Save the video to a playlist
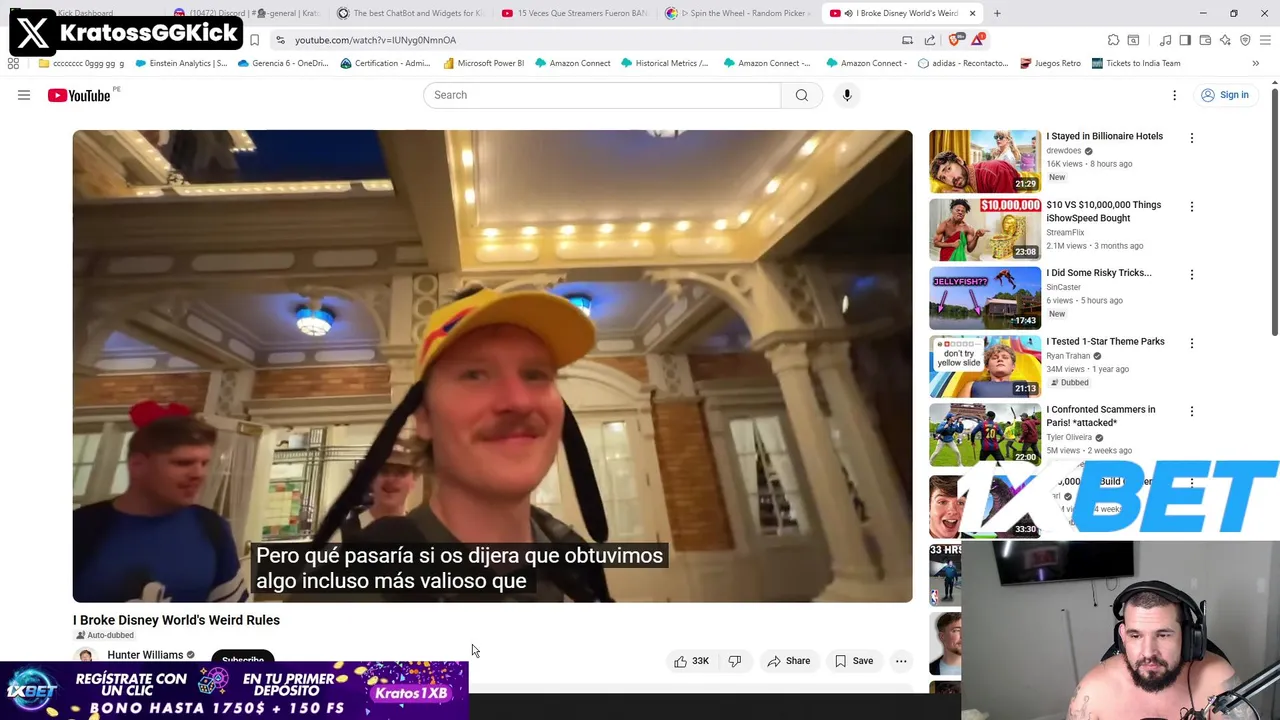 (x=854, y=661)
